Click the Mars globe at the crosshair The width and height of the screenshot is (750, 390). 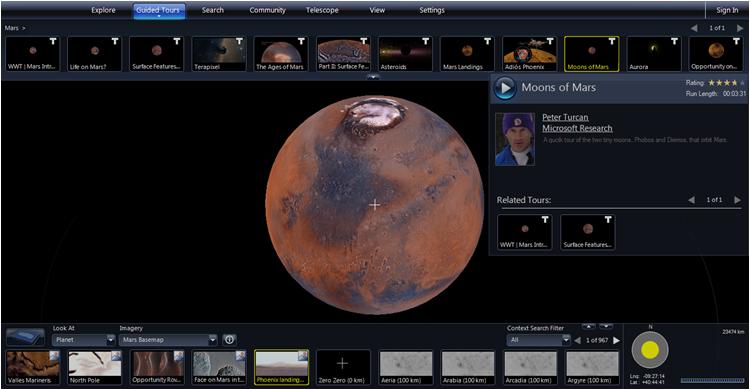375,205
